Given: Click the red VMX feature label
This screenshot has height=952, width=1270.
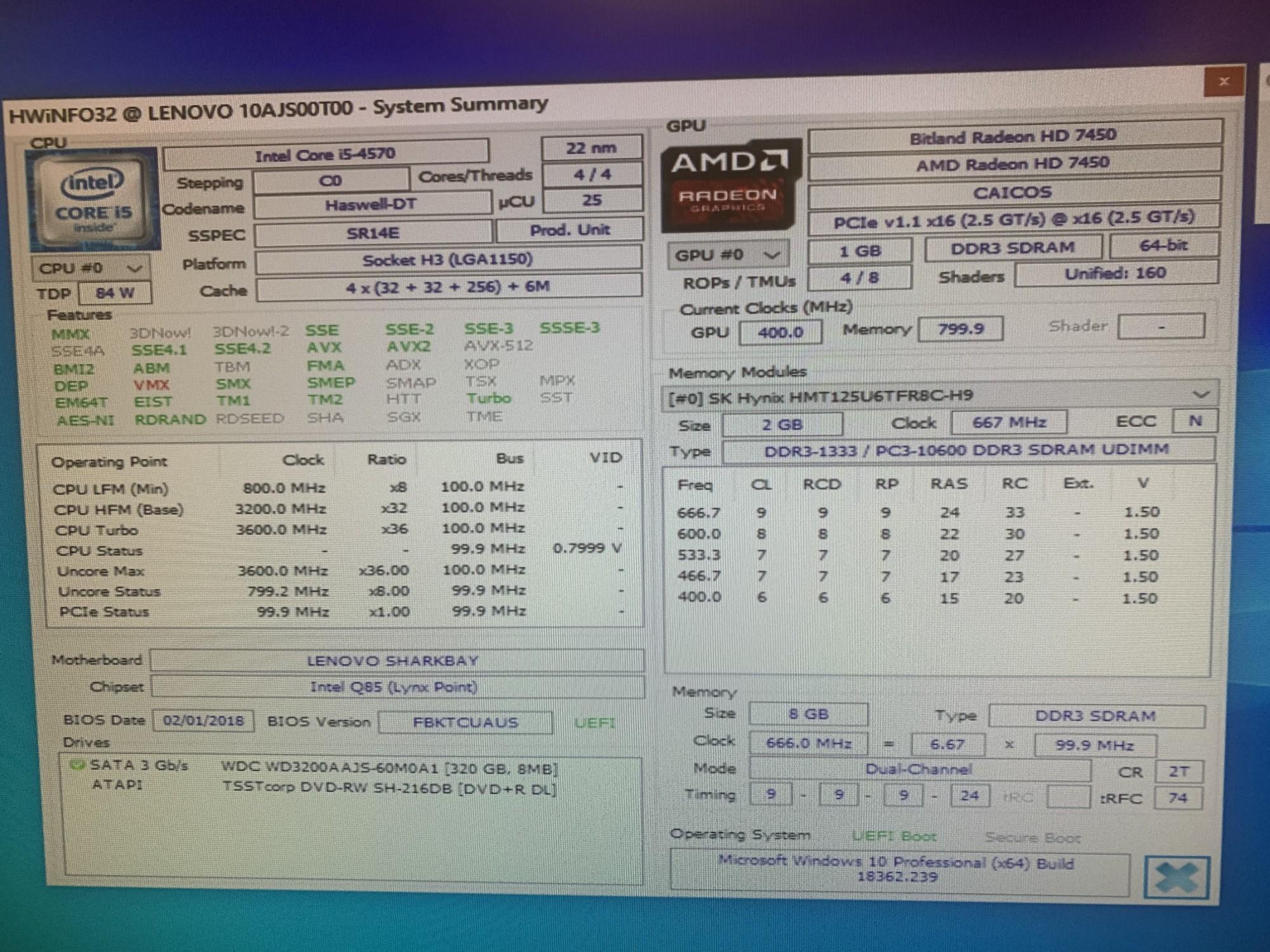Looking at the screenshot, I should coord(151,385).
